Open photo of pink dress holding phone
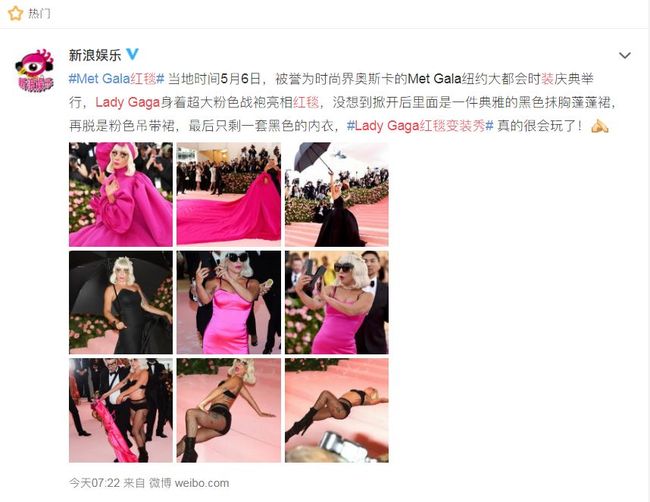 pos(337,302)
